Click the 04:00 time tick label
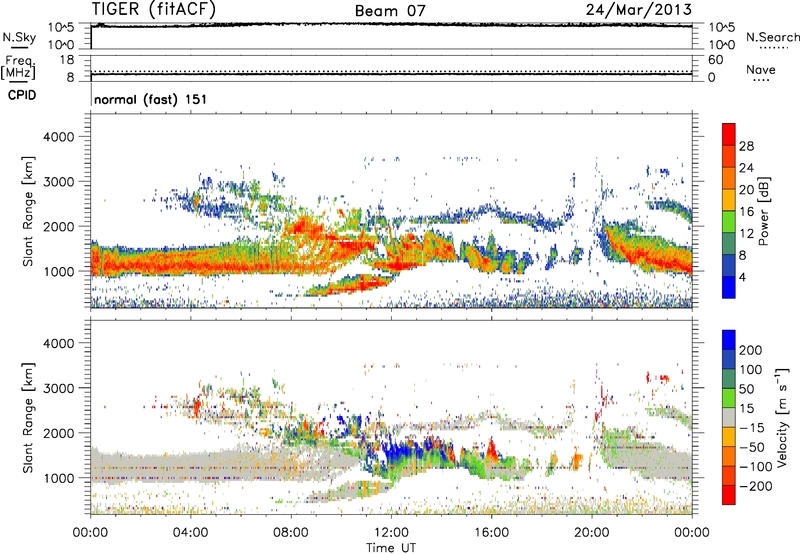 pyautogui.click(x=190, y=533)
